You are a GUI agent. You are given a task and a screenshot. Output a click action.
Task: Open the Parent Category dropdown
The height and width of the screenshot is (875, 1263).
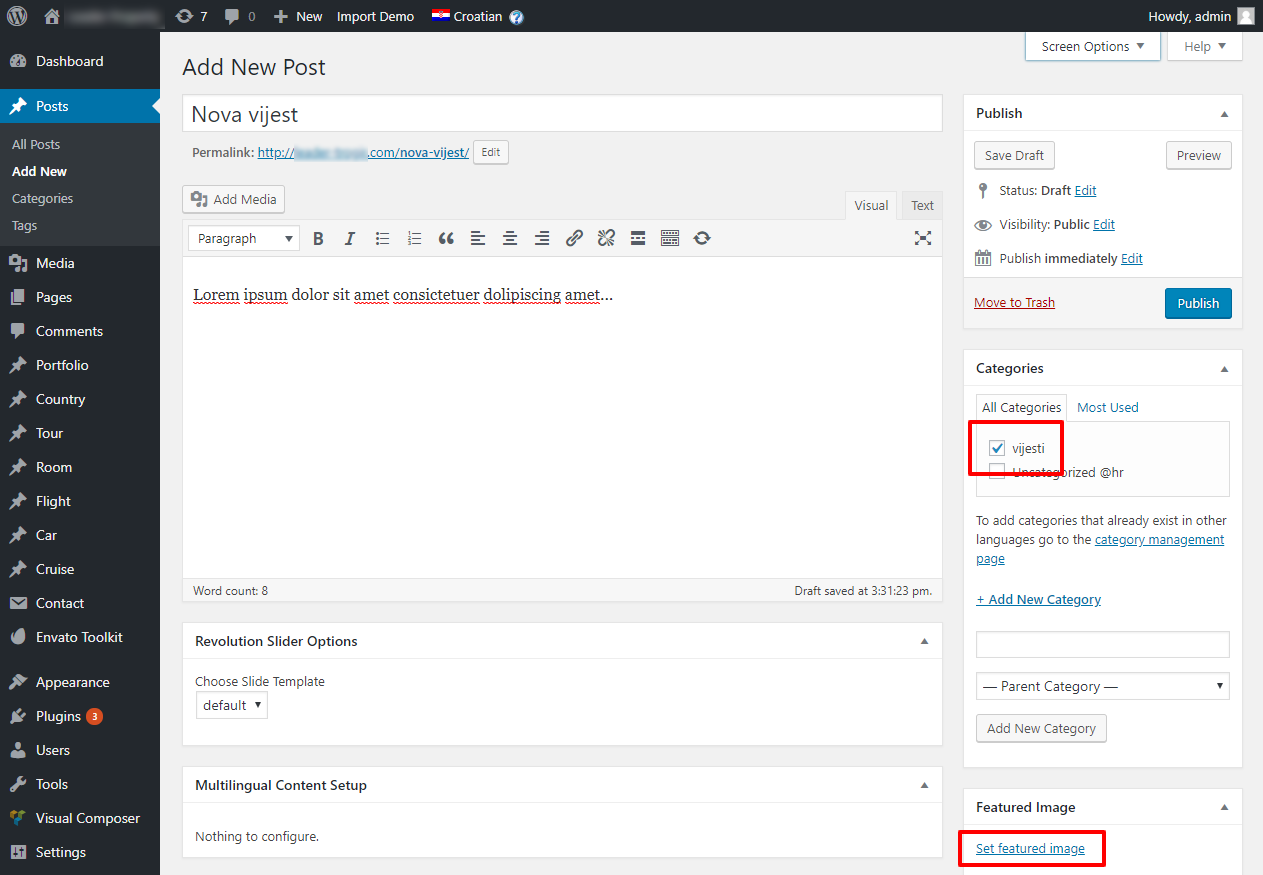pos(1102,686)
